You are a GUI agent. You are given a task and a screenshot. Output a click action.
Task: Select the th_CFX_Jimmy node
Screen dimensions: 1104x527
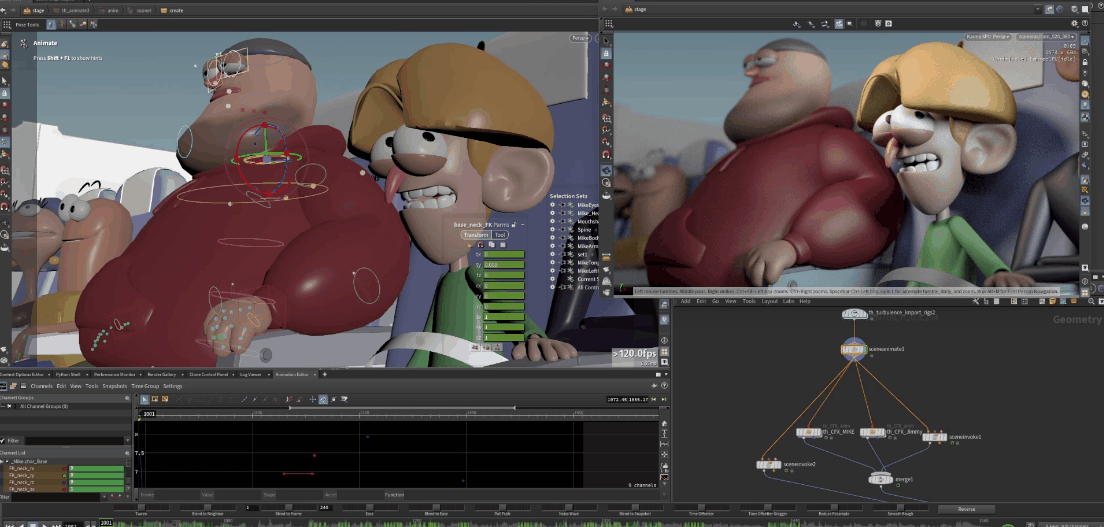pyautogui.click(x=872, y=432)
